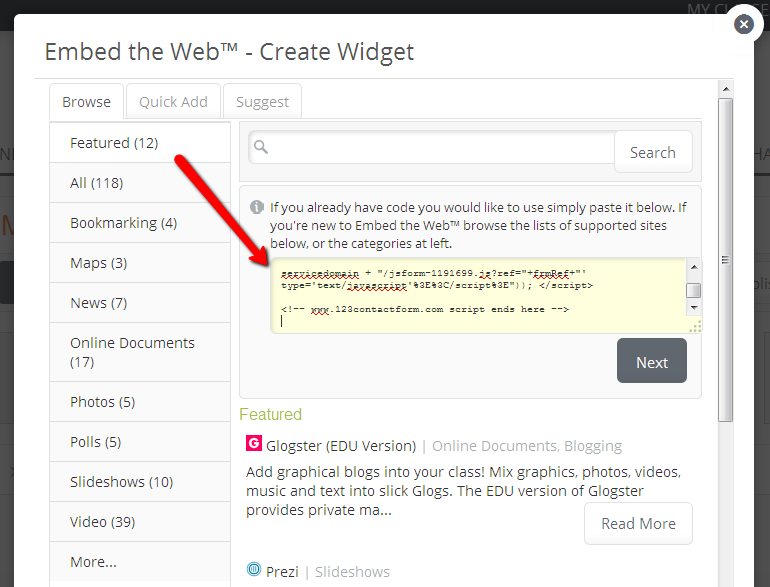Select the Bookmarking (4) category
The height and width of the screenshot is (587, 770).
point(140,223)
